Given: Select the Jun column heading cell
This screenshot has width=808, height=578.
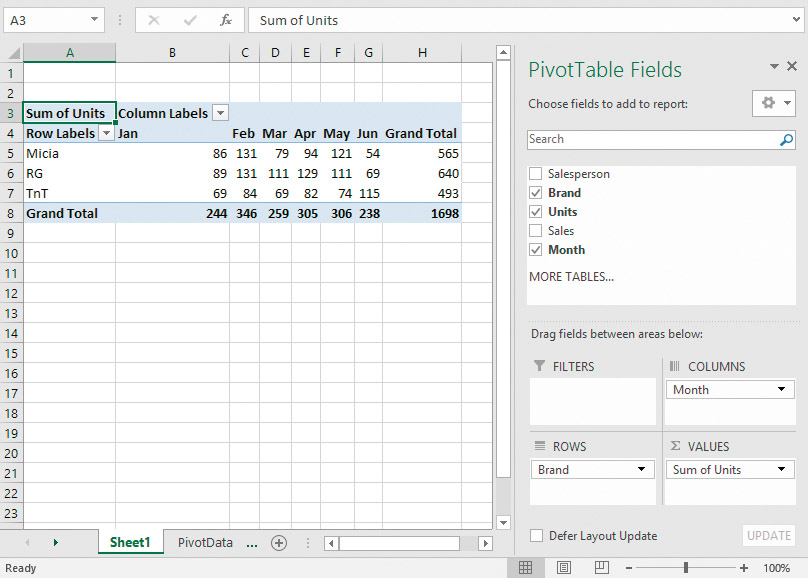Looking at the screenshot, I should tap(368, 133).
